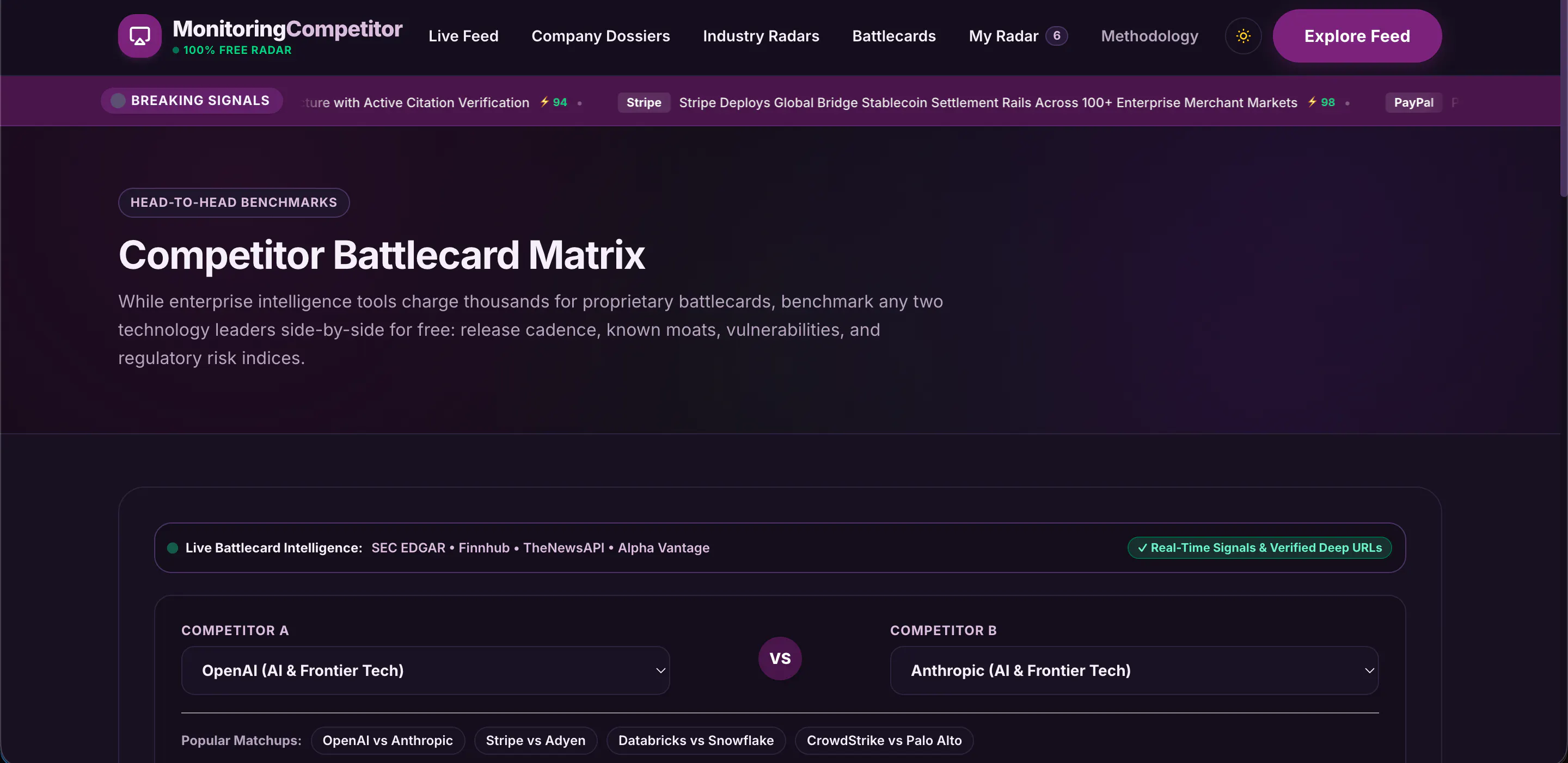Go to Battlecards nav item
The image size is (1568, 763).
point(893,36)
